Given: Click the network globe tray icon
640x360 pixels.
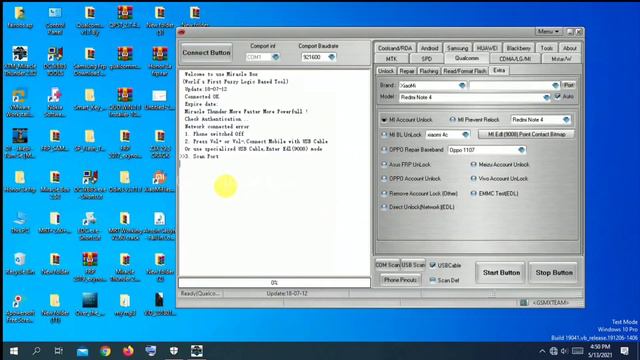Looking at the screenshot, I should tap(553, 351).
